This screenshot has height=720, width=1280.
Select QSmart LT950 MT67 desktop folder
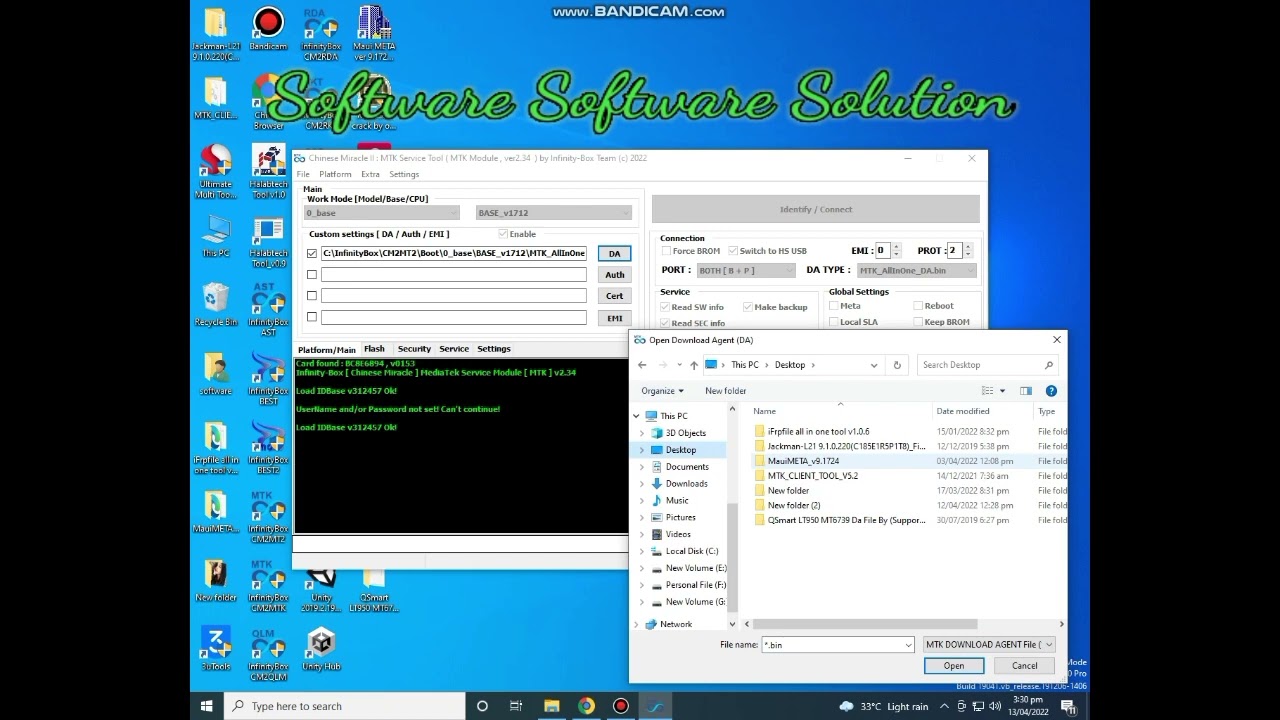click(x=374, y=586)
